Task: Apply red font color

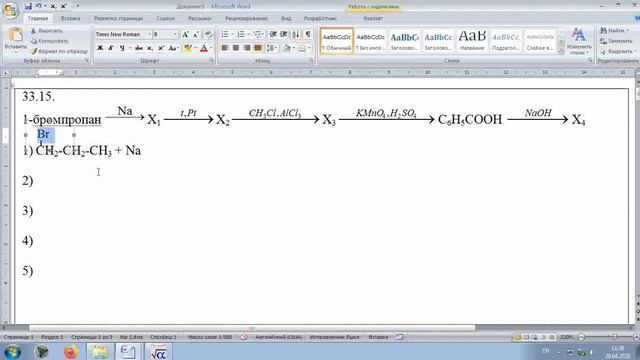Action: point(204,48)
